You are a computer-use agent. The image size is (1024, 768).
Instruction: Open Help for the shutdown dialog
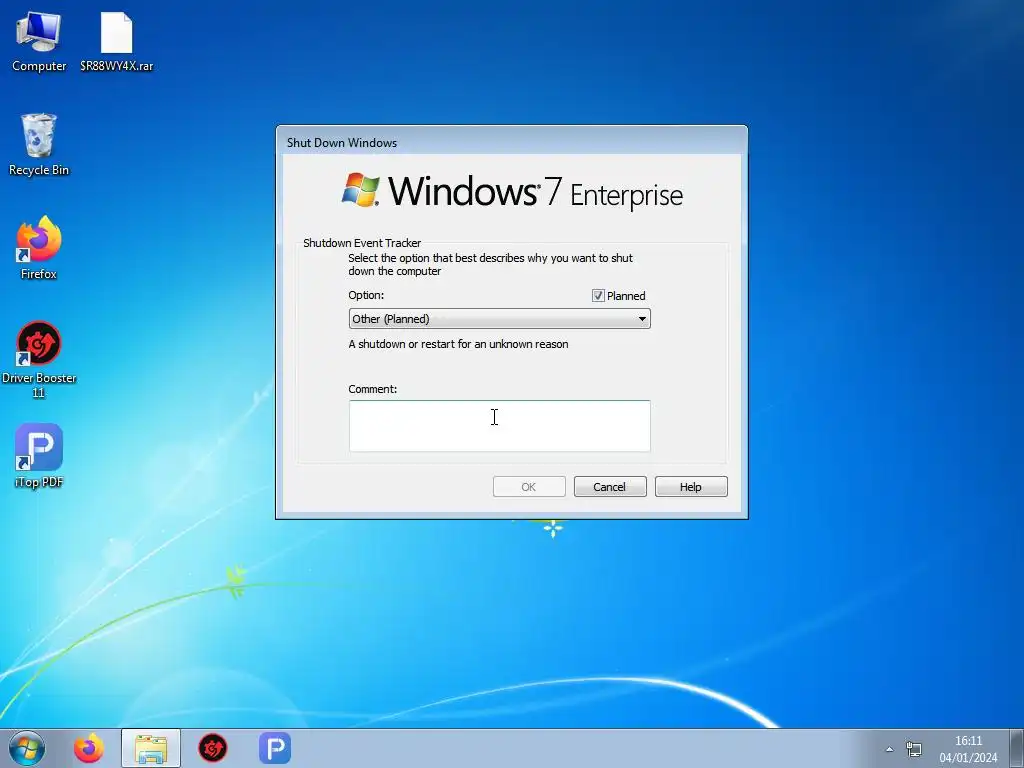point(691,487)
